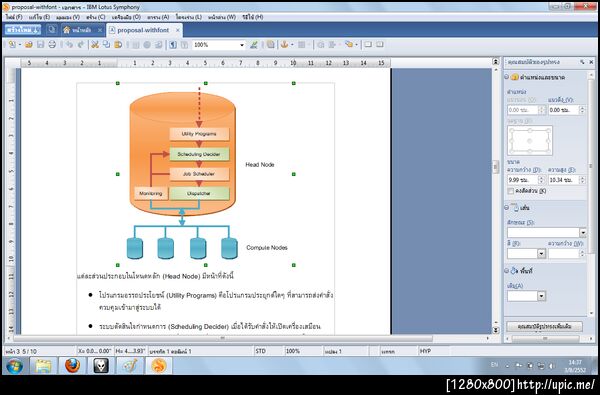Click the toolbar icon left of the anchor
Viewport: 600px width, 395px height.
point(271,45)
